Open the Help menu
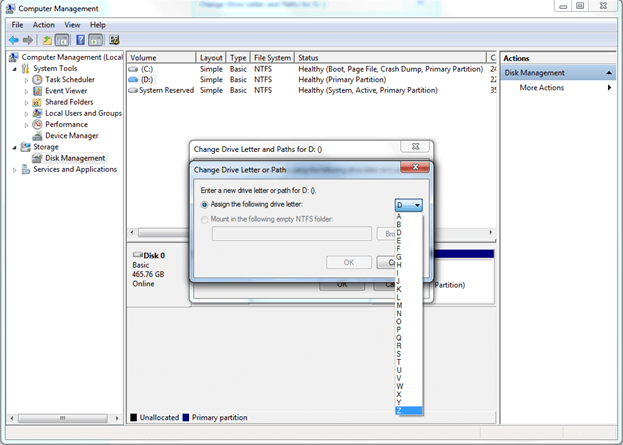This screenshot has height=445, width=623. point(98,25)
